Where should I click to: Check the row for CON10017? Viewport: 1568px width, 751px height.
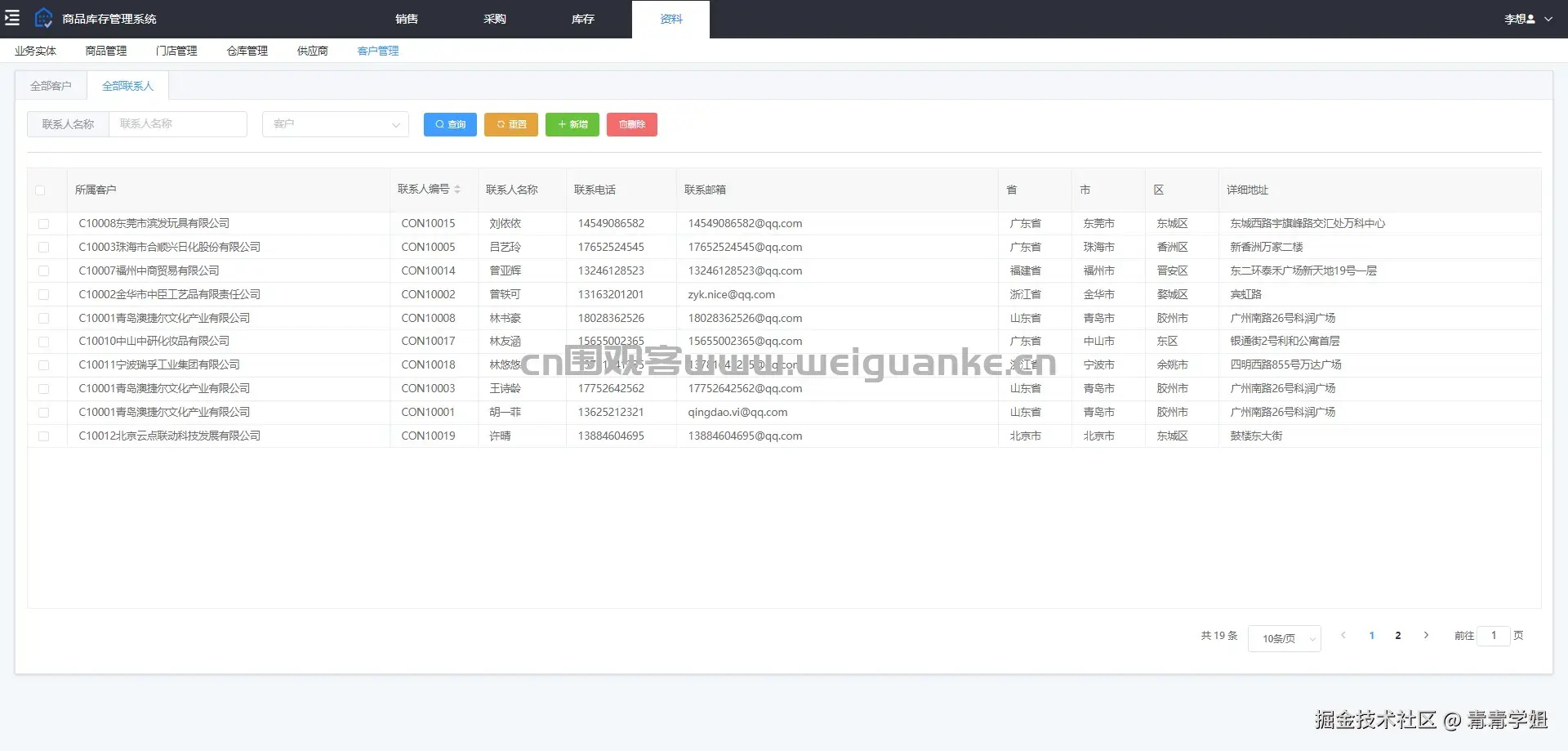[x=44, y=342]
